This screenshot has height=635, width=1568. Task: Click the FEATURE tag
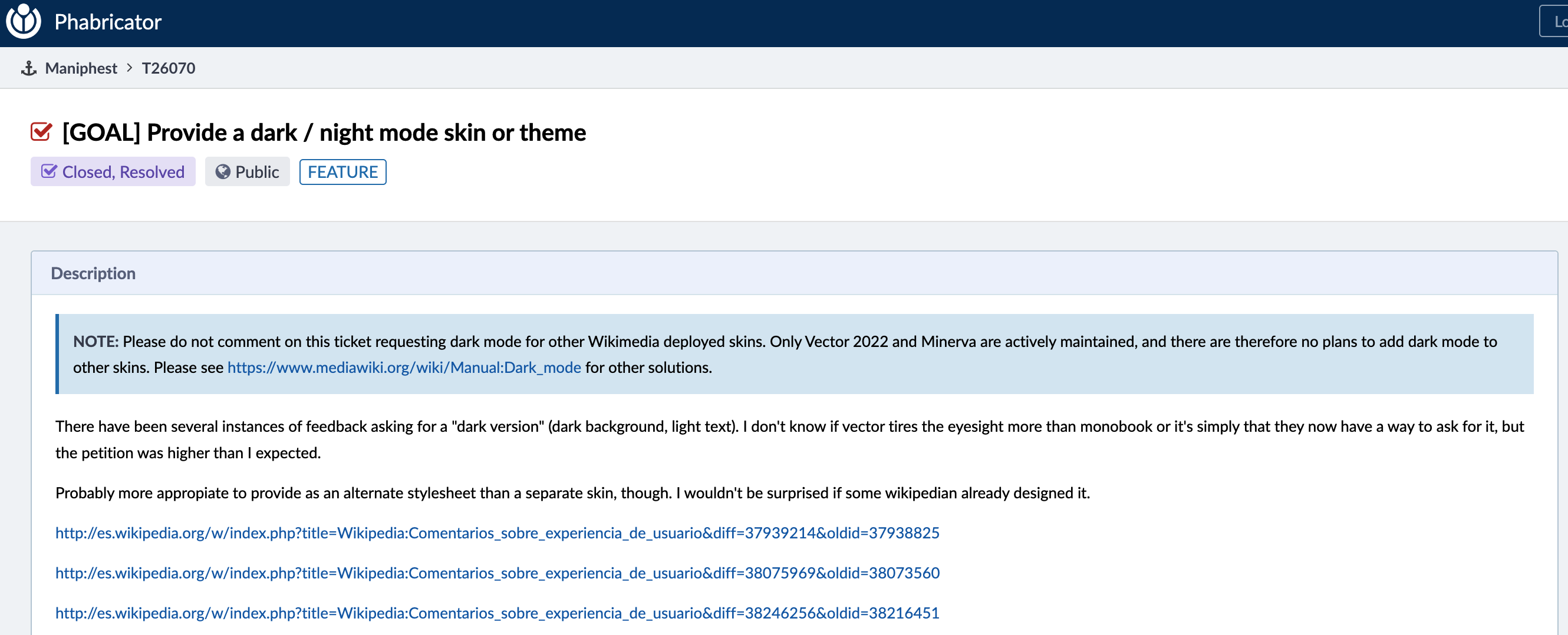click(342, 171)
